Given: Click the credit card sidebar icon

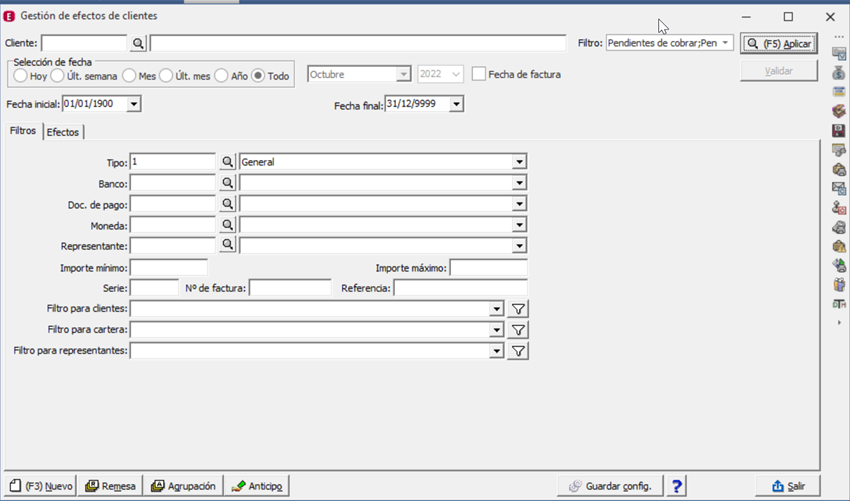Looking at the screenshot, I should (839, 92).
